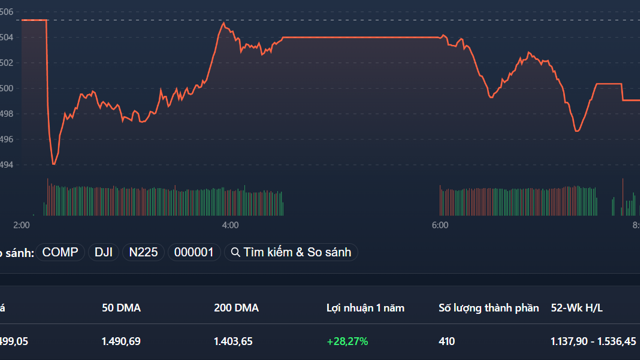
Task: Click the 1.137,90 - 1.536,45 range value
Action: click(593, 341)
